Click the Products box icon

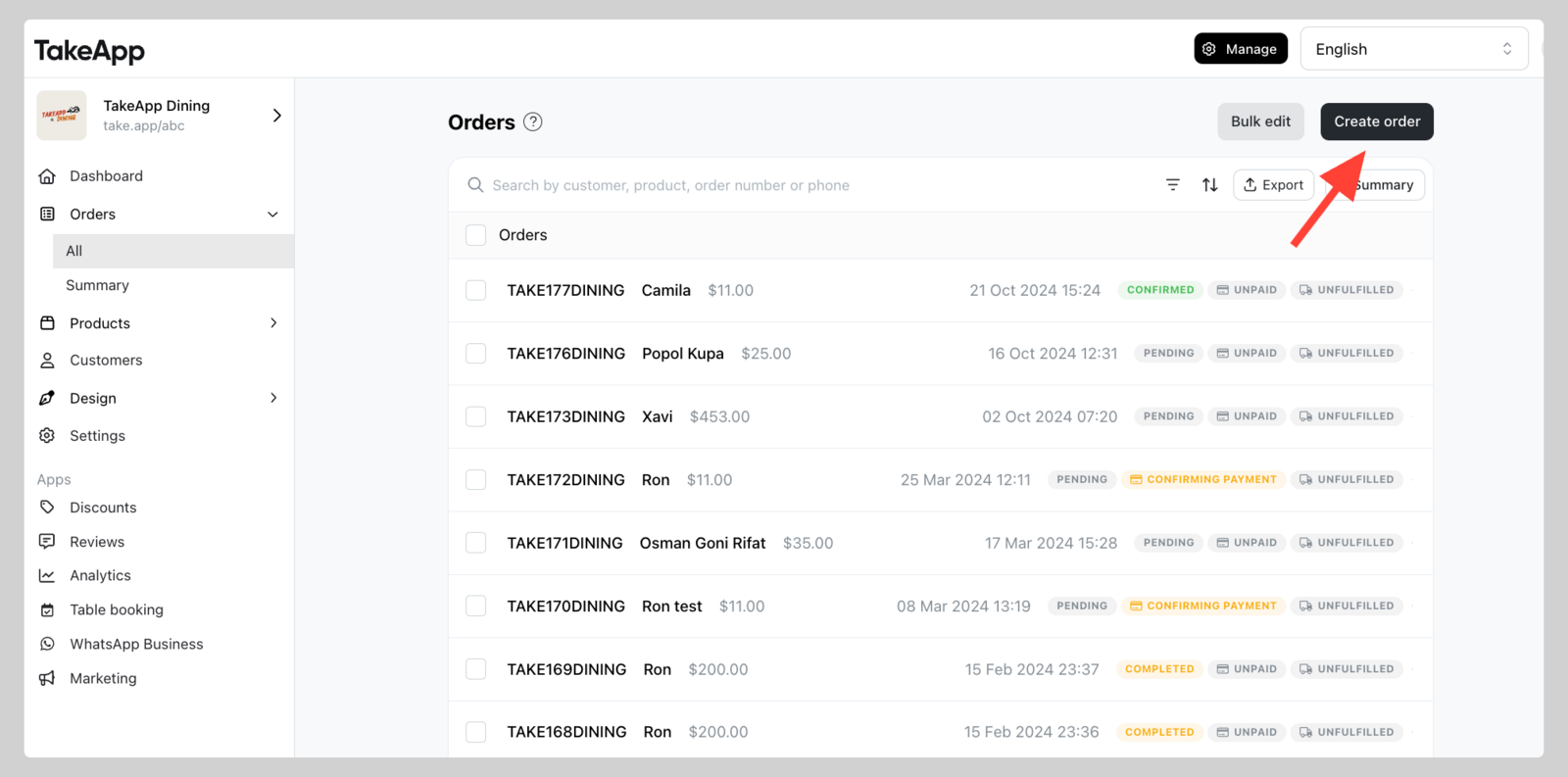click(47, 323)
